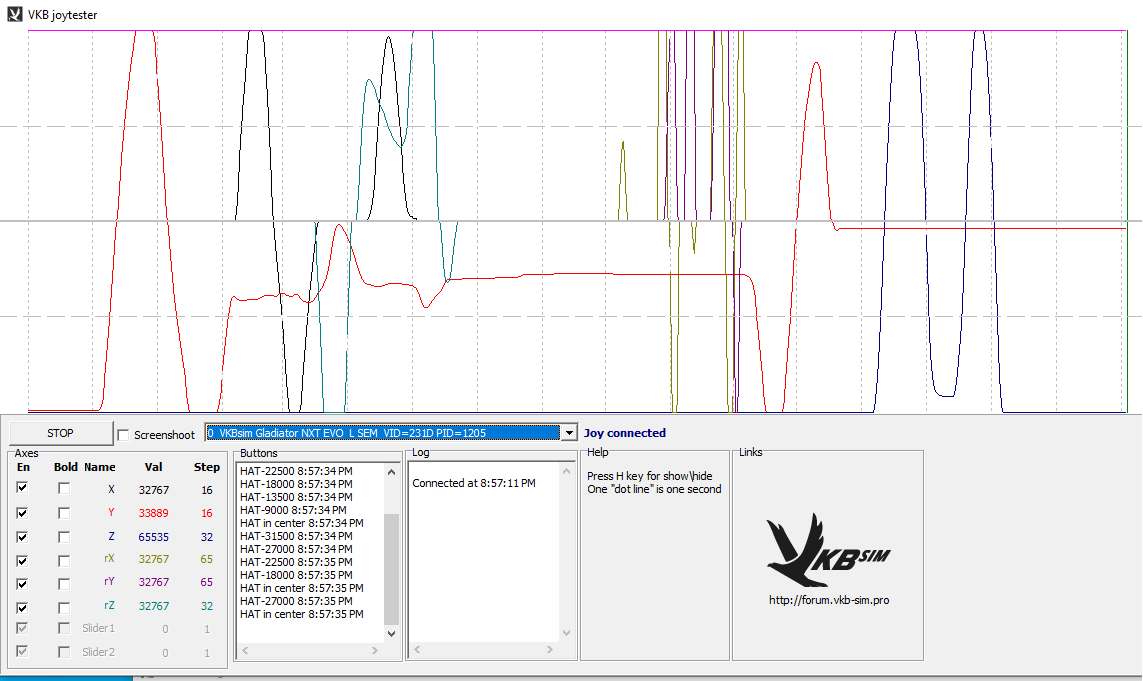Select the 'HAT-13500 8:57:34 PM' entry
This screenshot has width=1143, height=681.
tap(296, 497)
